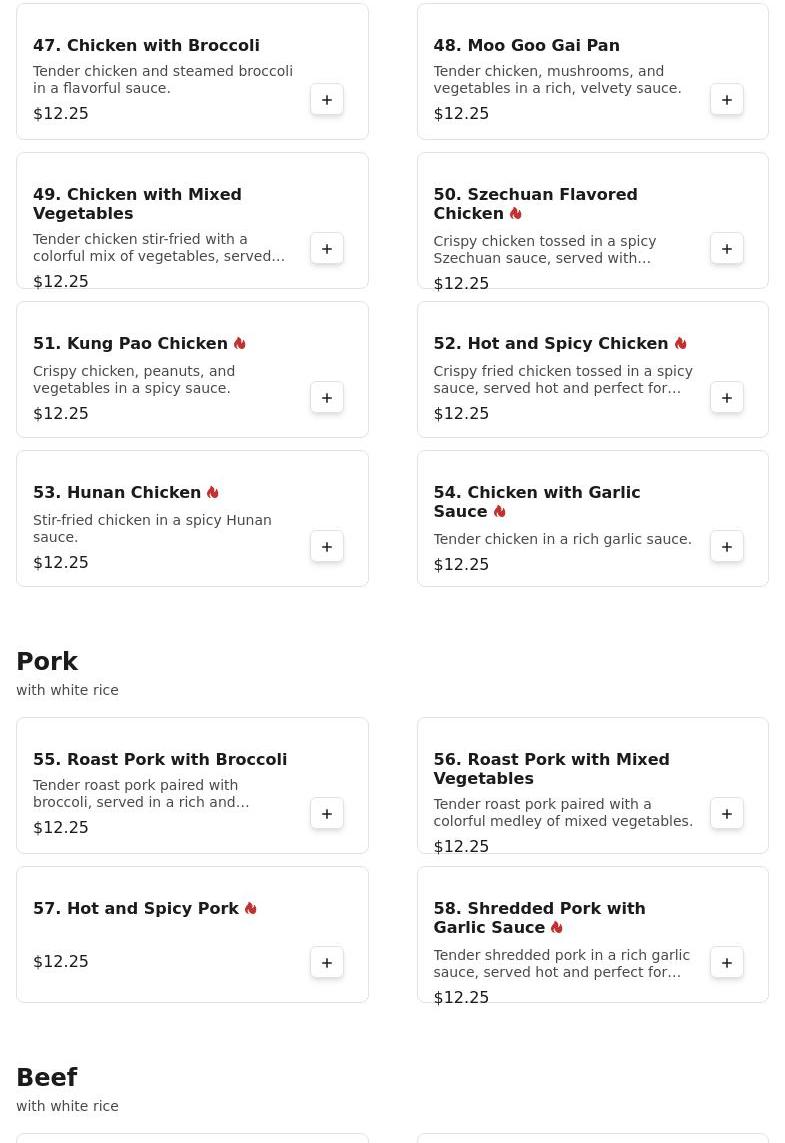
Task: Click the spicy flame icon beside Hot and Spicy Pork
Action: tap(251, 909)
